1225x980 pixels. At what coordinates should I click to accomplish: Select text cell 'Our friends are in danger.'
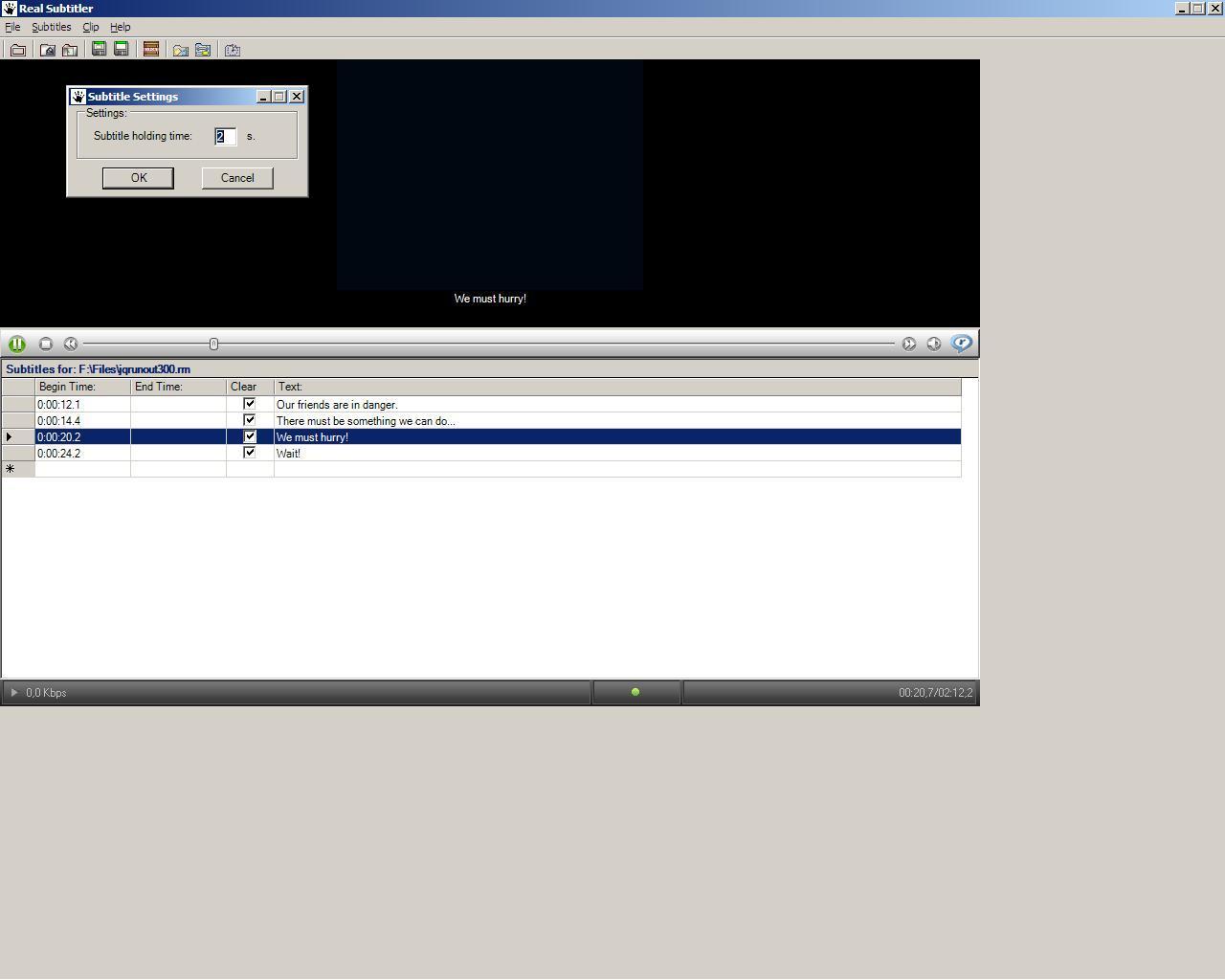click(x=617, y=405)
